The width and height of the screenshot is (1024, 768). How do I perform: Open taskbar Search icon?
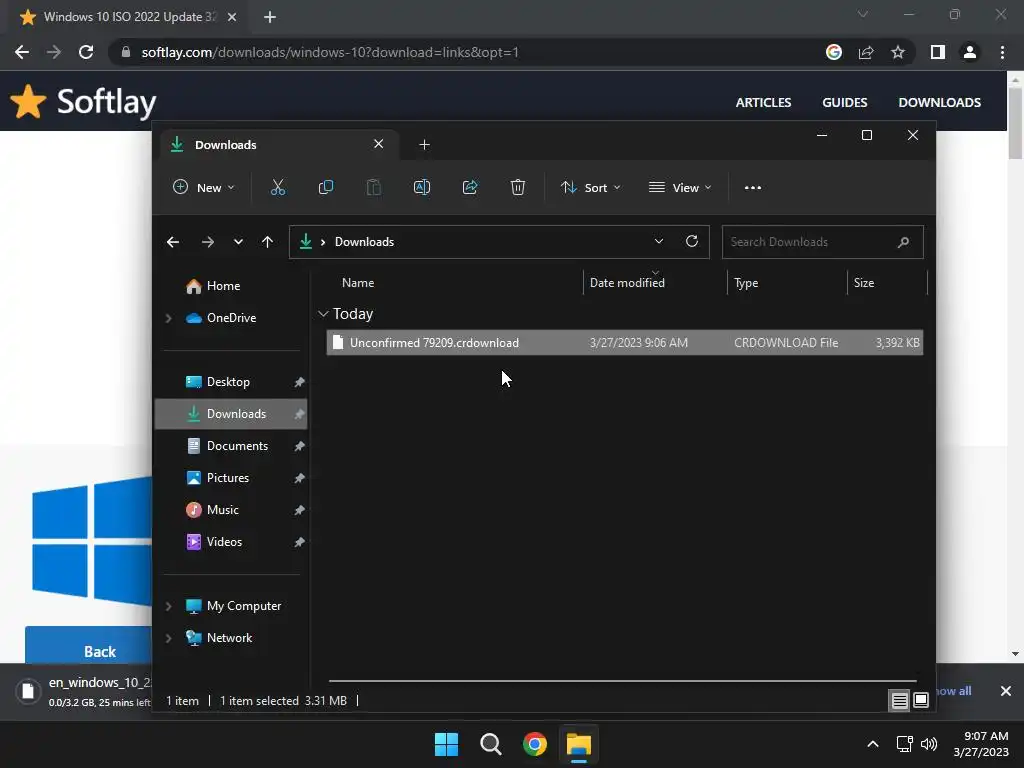click(x=490, y=744)
